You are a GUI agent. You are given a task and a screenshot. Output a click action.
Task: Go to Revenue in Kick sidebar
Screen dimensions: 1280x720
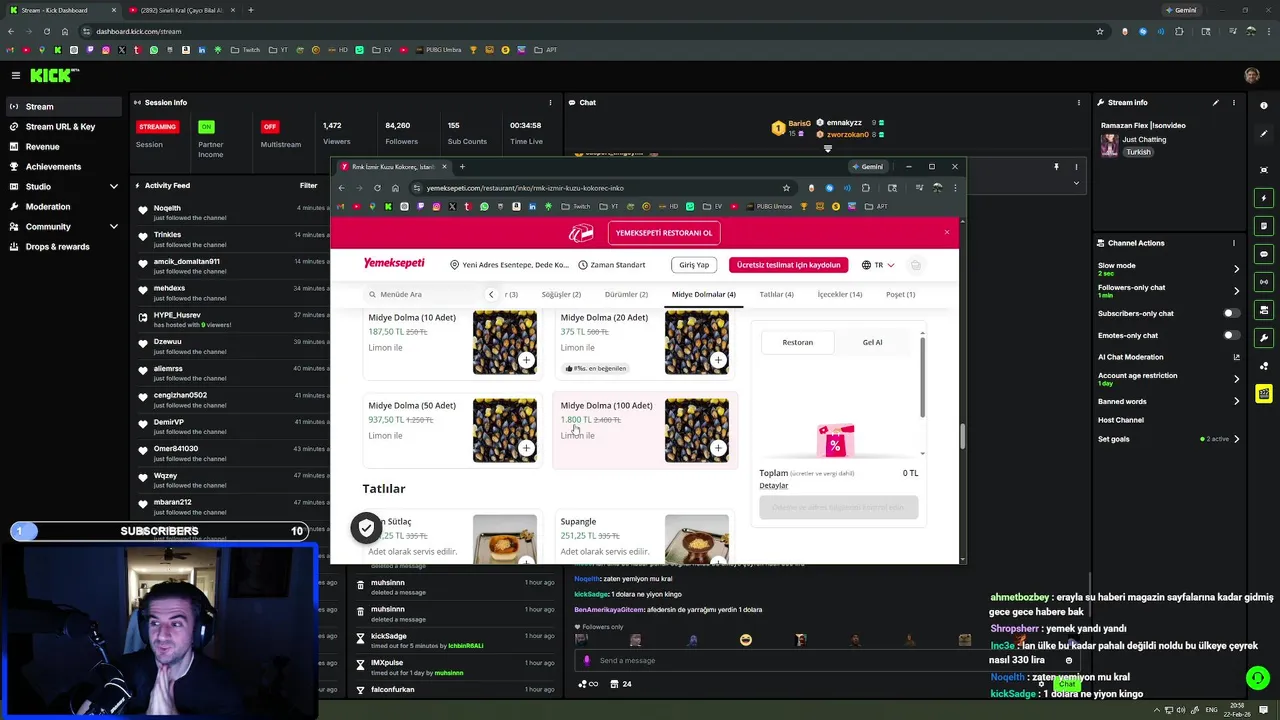tap(42, 147)
